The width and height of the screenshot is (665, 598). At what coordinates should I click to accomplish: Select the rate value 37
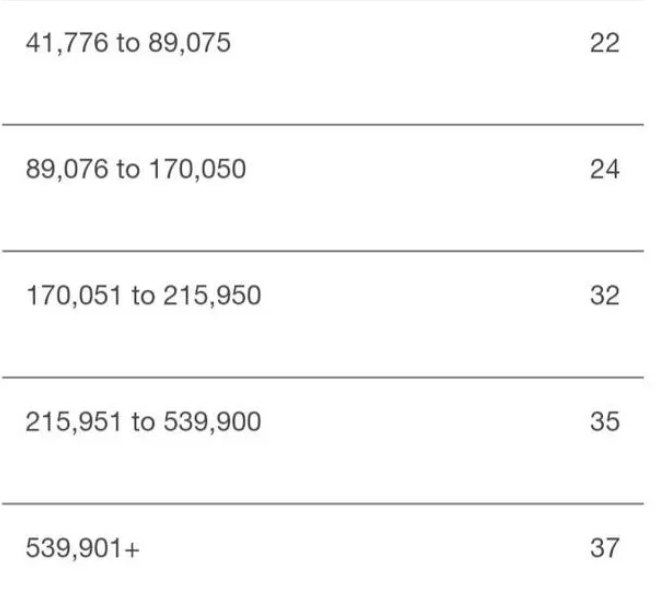[605, 548]
